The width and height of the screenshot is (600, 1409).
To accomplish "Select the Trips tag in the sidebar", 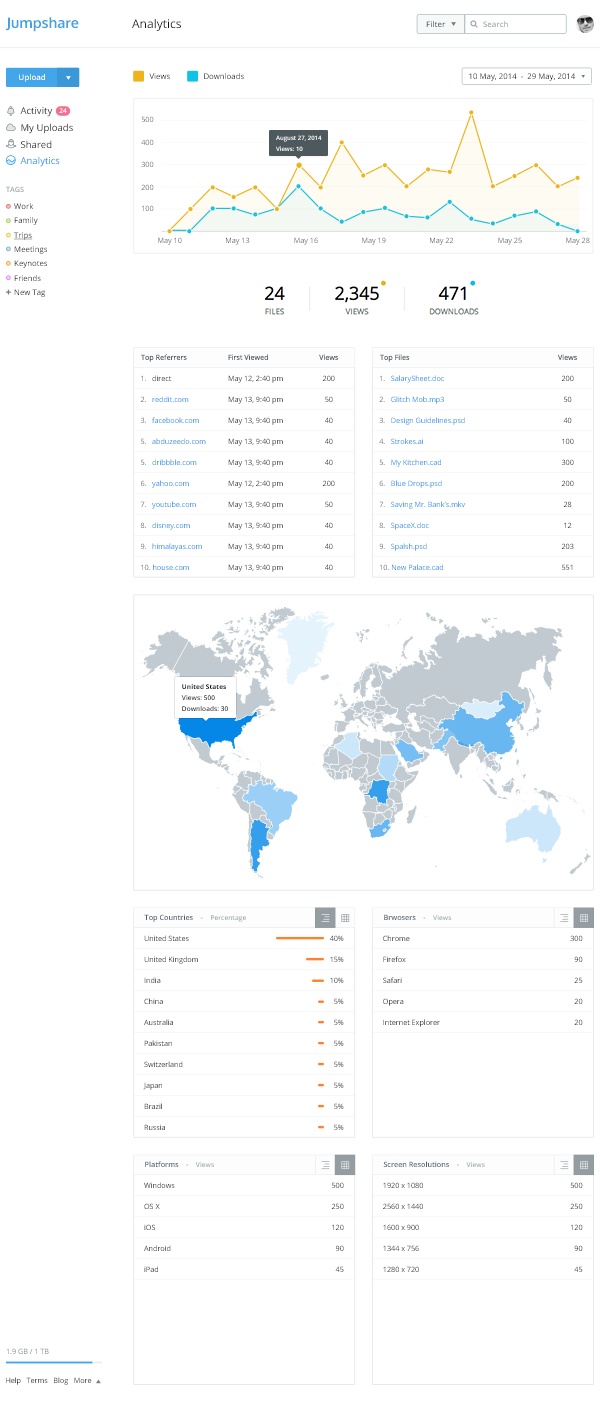I will click(25, 234).
